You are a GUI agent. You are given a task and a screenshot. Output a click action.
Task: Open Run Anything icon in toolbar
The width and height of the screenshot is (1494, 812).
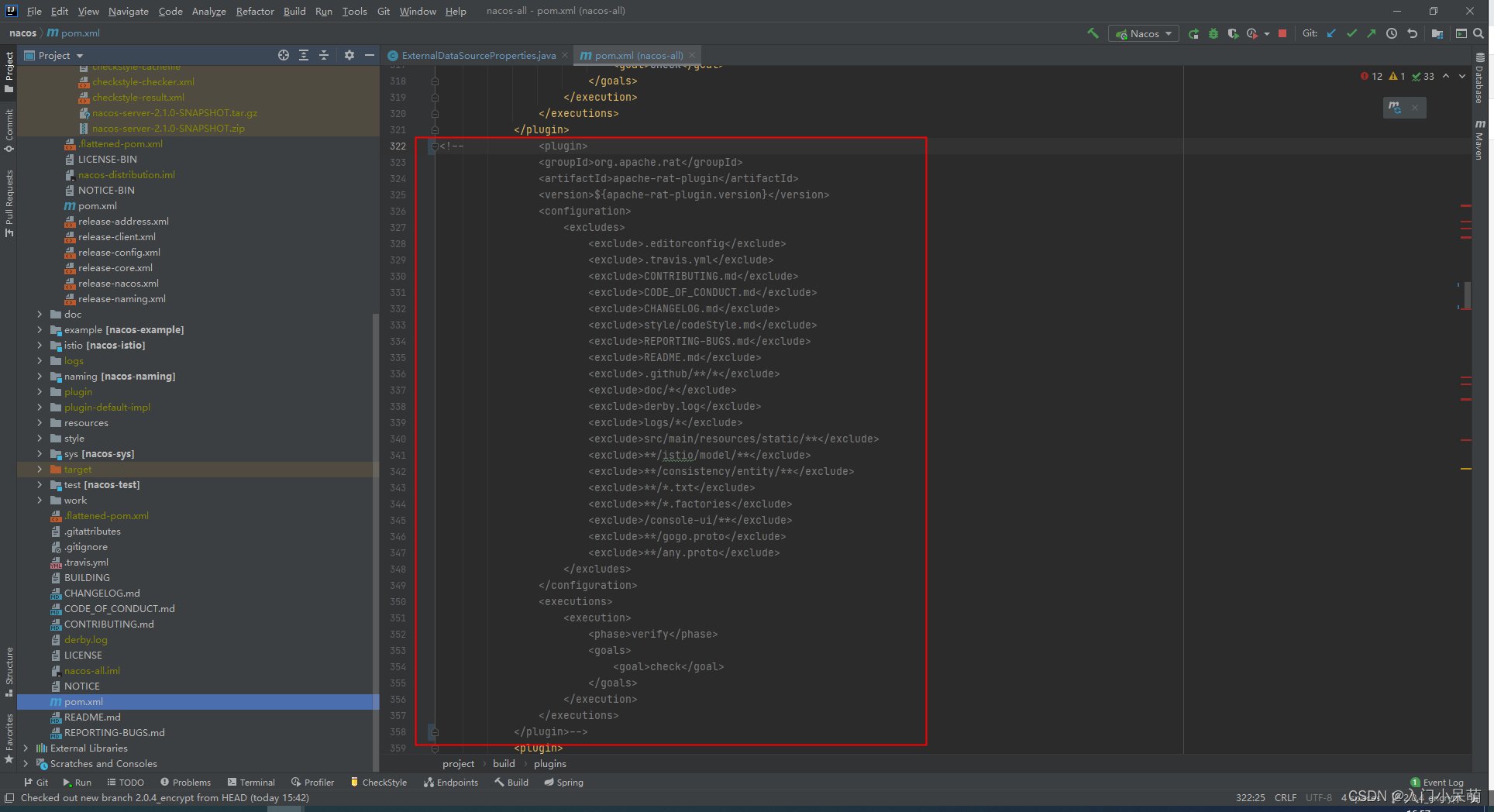[1461, 33]
